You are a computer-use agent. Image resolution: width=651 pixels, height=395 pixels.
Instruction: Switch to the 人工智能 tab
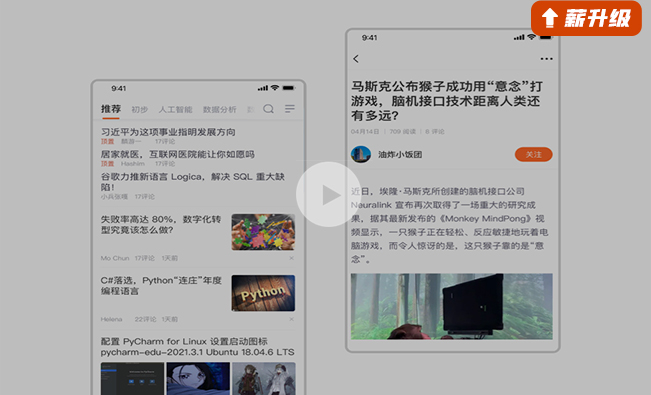(175, 110)
